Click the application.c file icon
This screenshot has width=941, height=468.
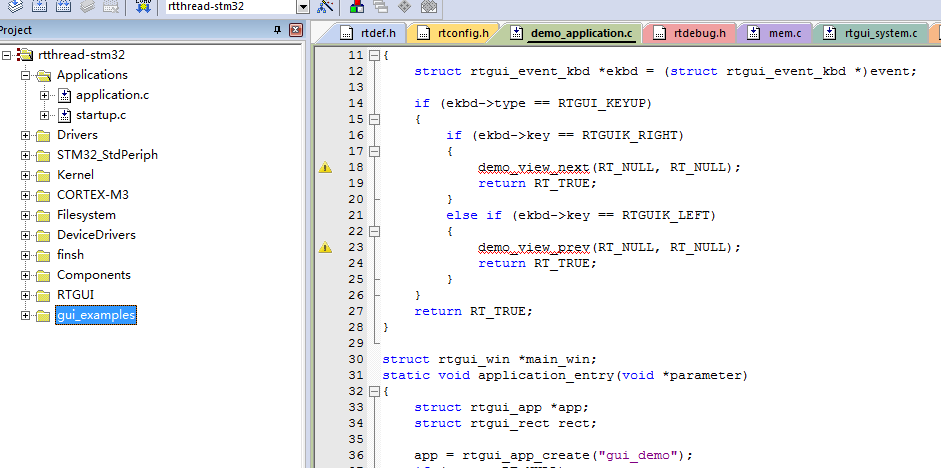tap(65, 95)
